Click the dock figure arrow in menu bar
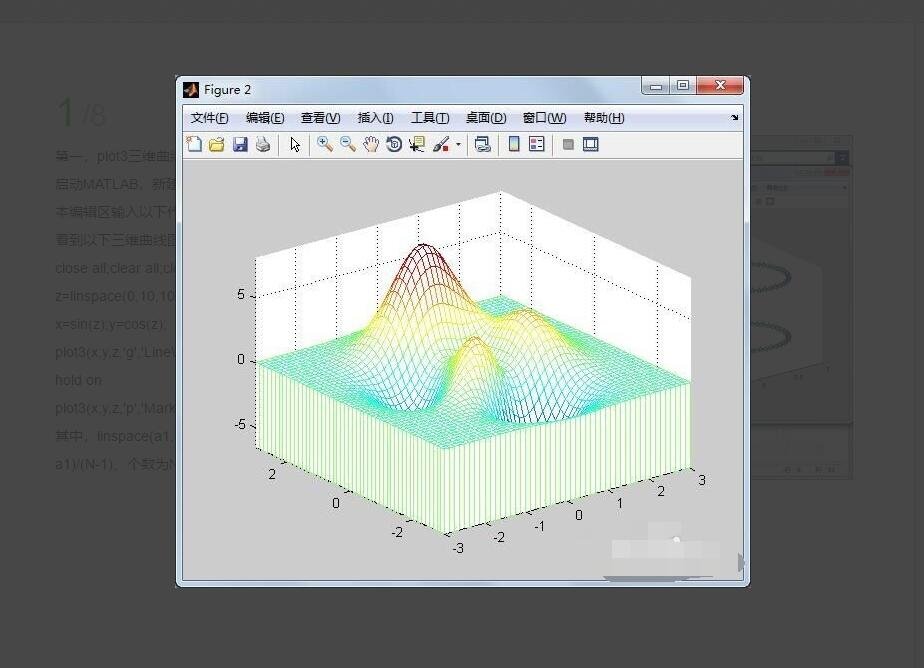The image size is (924, 668). pos(734,118)
